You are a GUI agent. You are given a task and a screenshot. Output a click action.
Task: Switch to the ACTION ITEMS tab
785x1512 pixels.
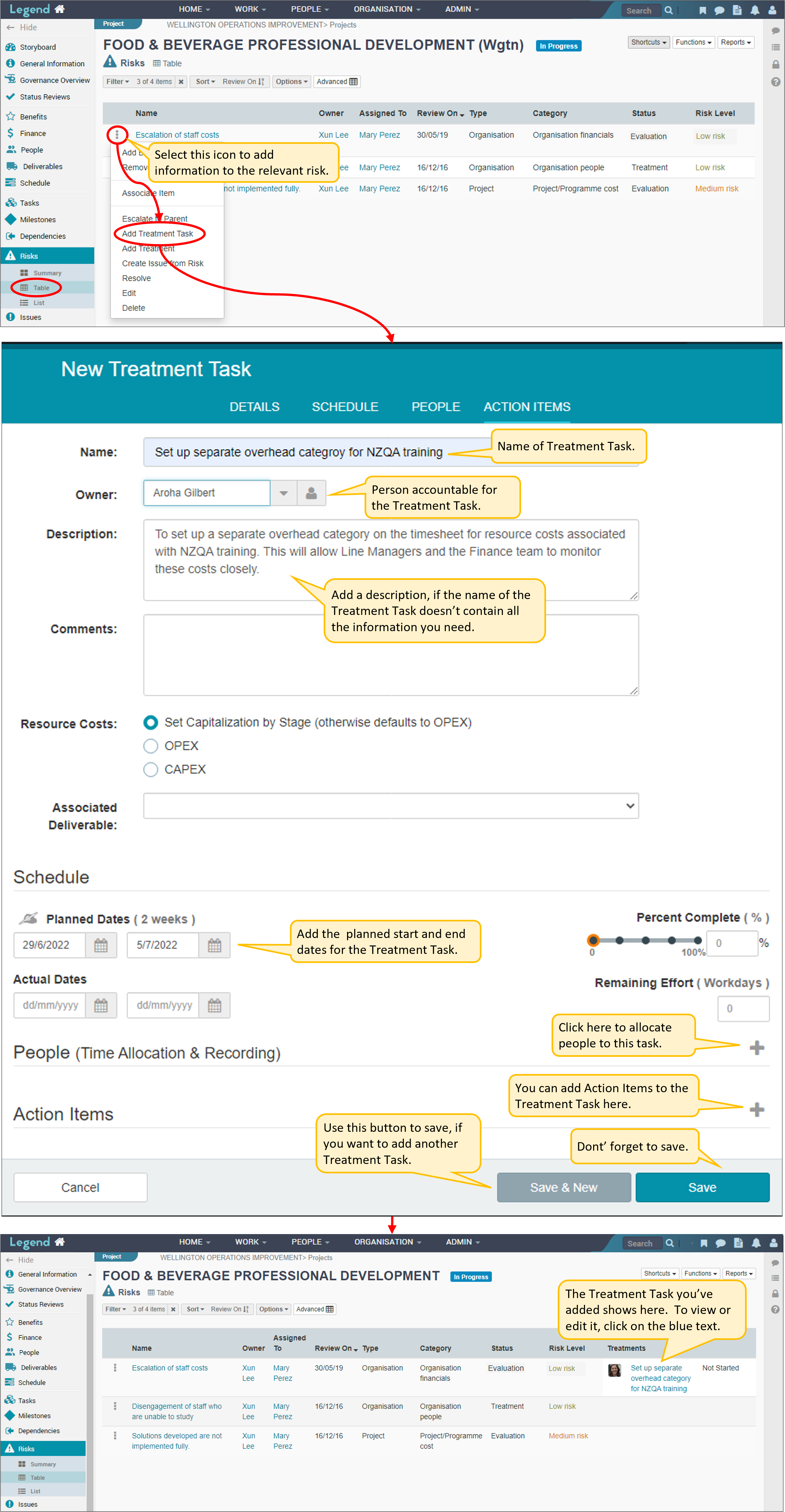point(527,407)
